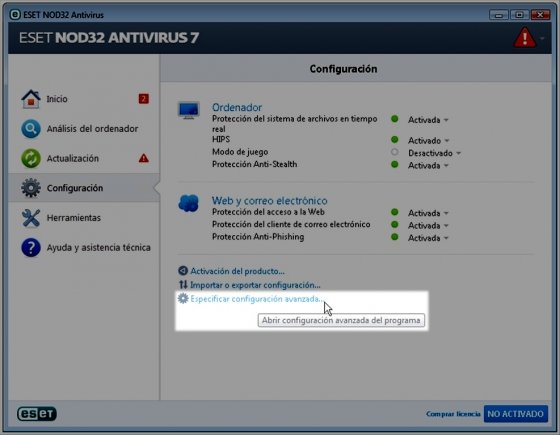Click the Importar o exportar arrows icon
The image size is (560, 435).
point(183,285)
